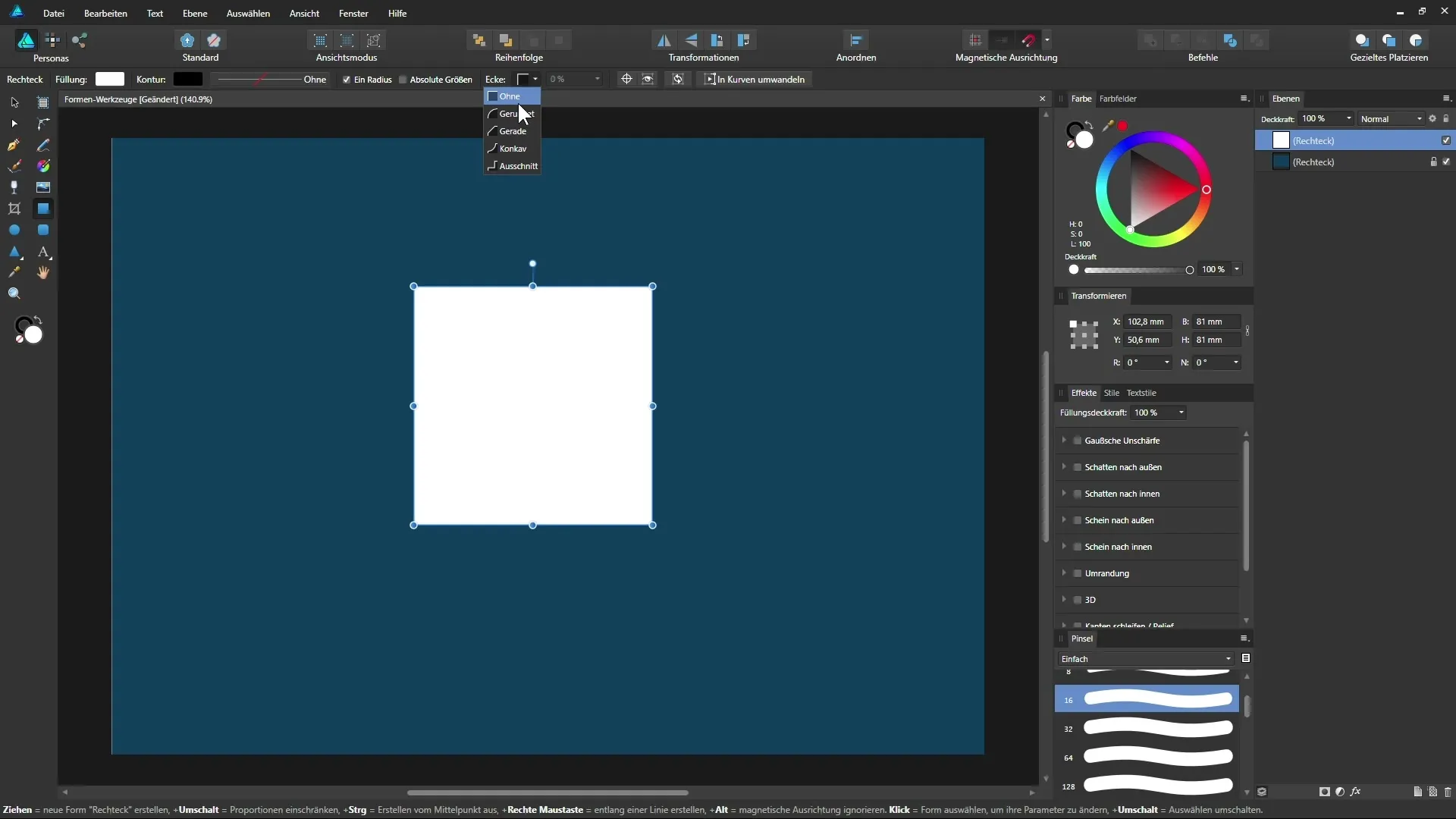Select the Vector Brush tool
This screenshot has width=1456, height=819.
point(14,166)
